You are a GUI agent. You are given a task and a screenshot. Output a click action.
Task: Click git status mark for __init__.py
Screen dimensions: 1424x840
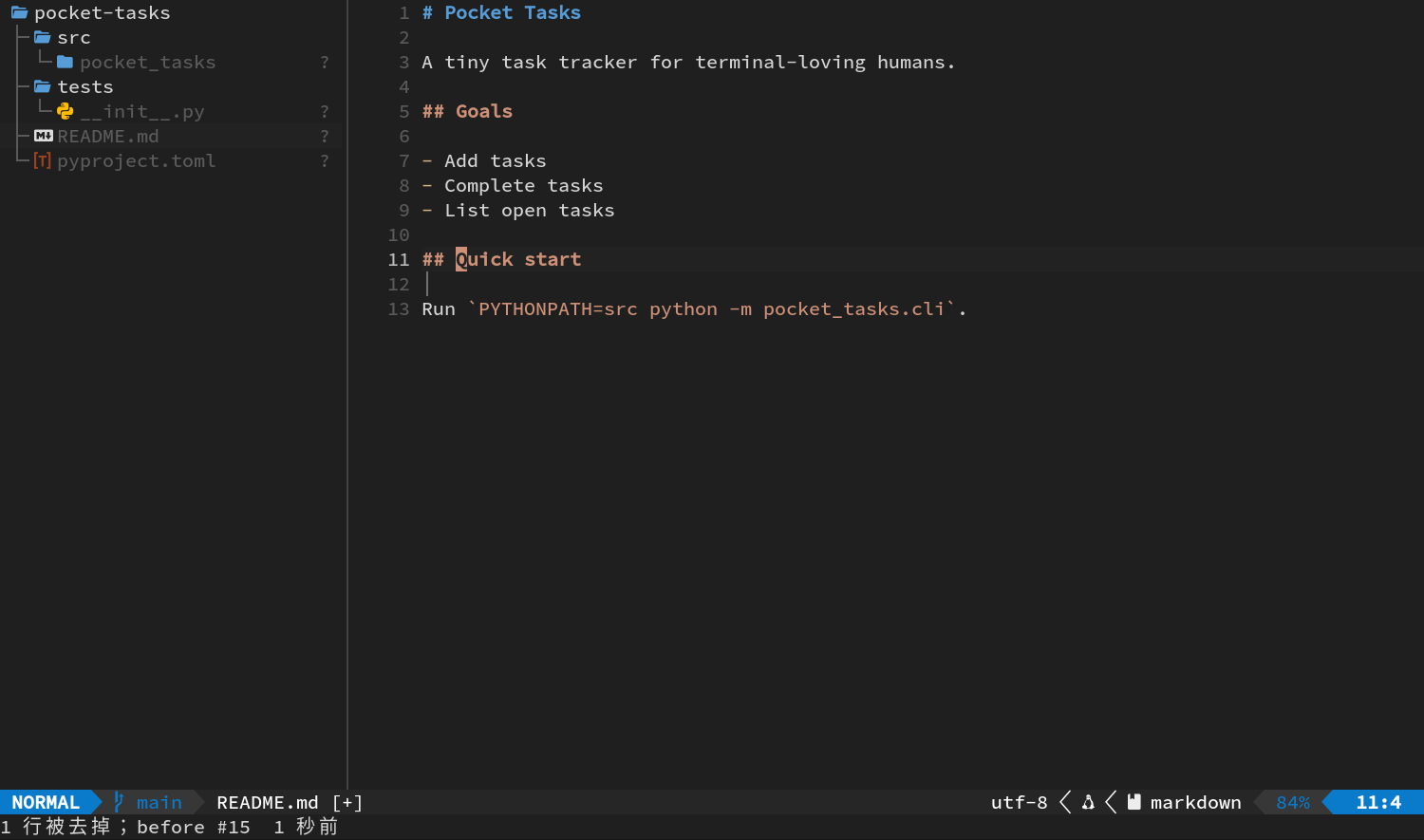[325, 112]
